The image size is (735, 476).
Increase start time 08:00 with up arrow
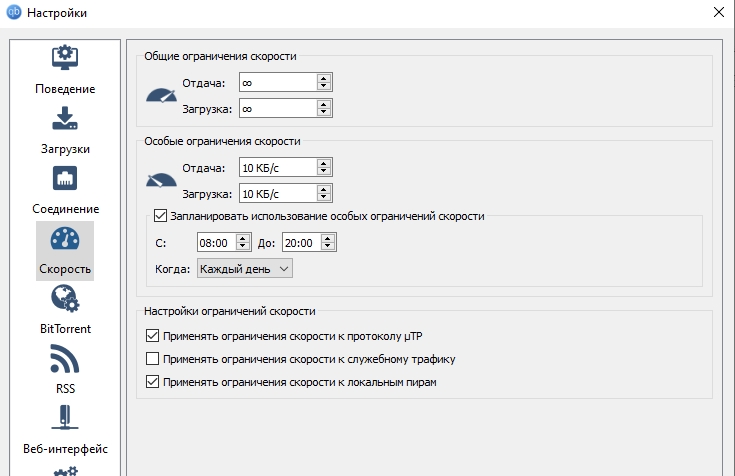[243, 239]
